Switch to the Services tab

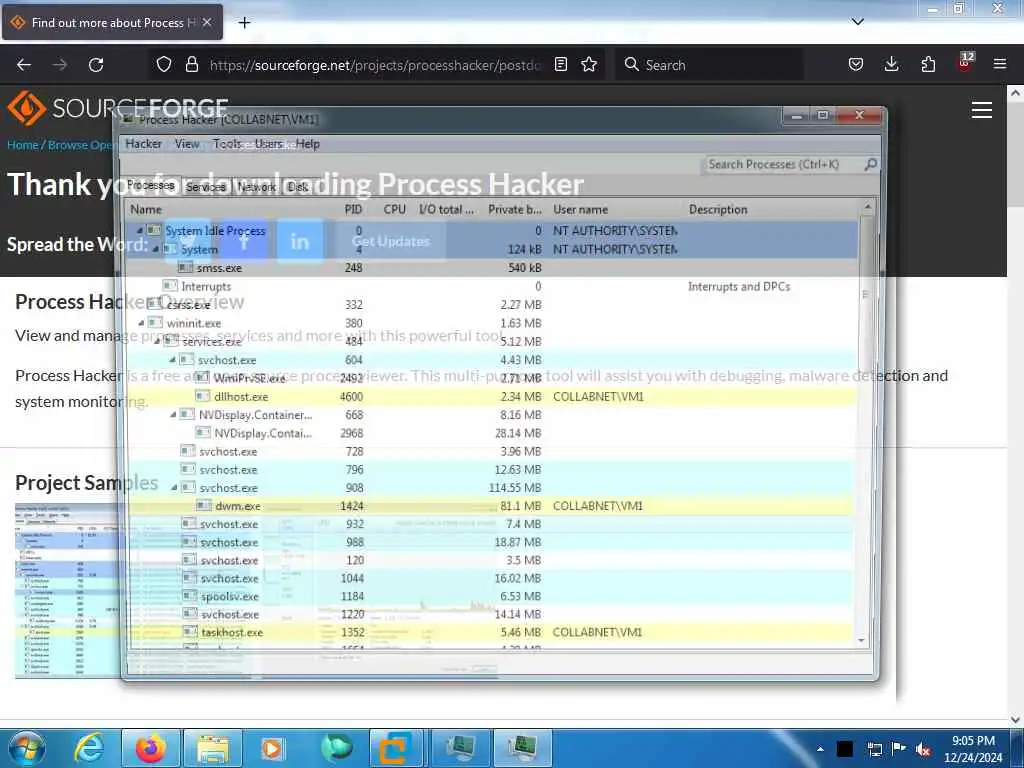coord(206,187)
